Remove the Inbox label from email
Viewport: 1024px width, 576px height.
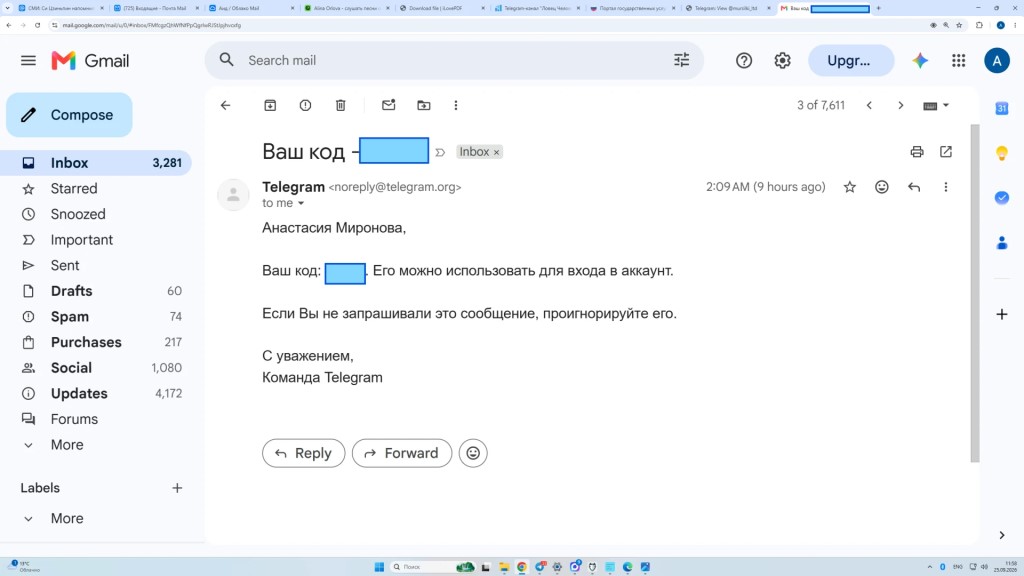(x=496, y=152)
